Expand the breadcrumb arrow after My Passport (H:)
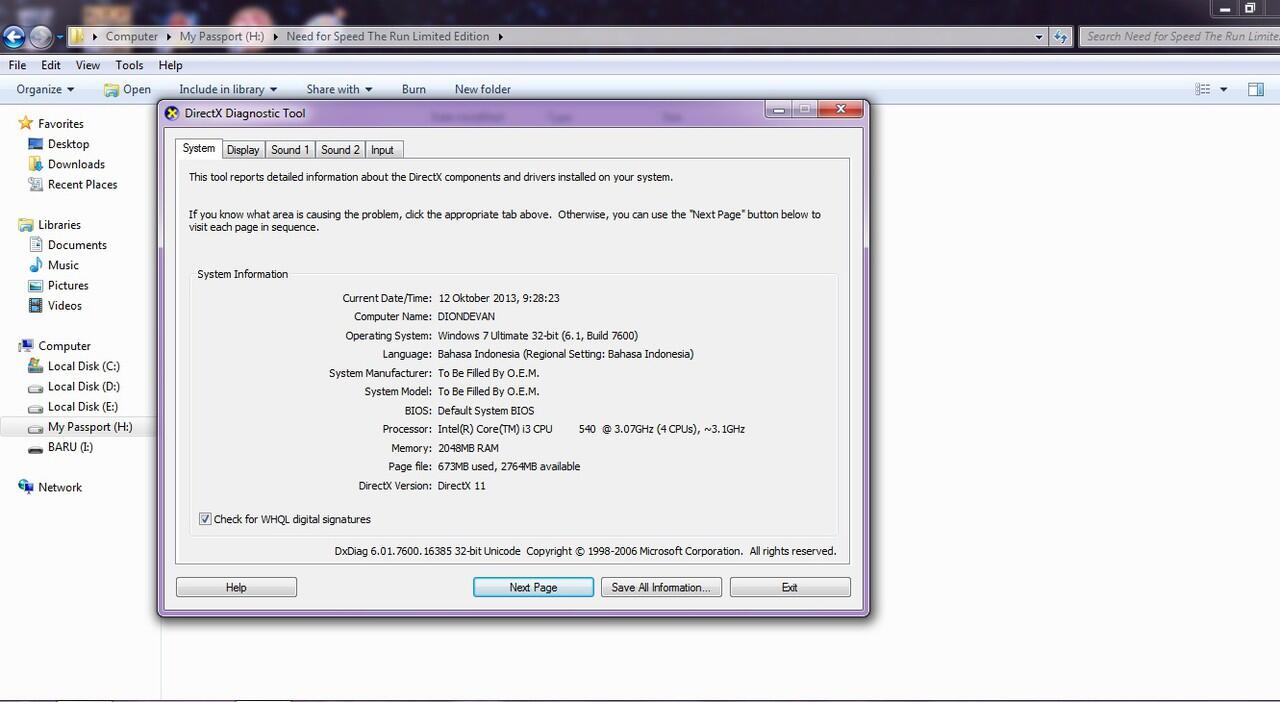1280x702 pixels. pos(276,37)
